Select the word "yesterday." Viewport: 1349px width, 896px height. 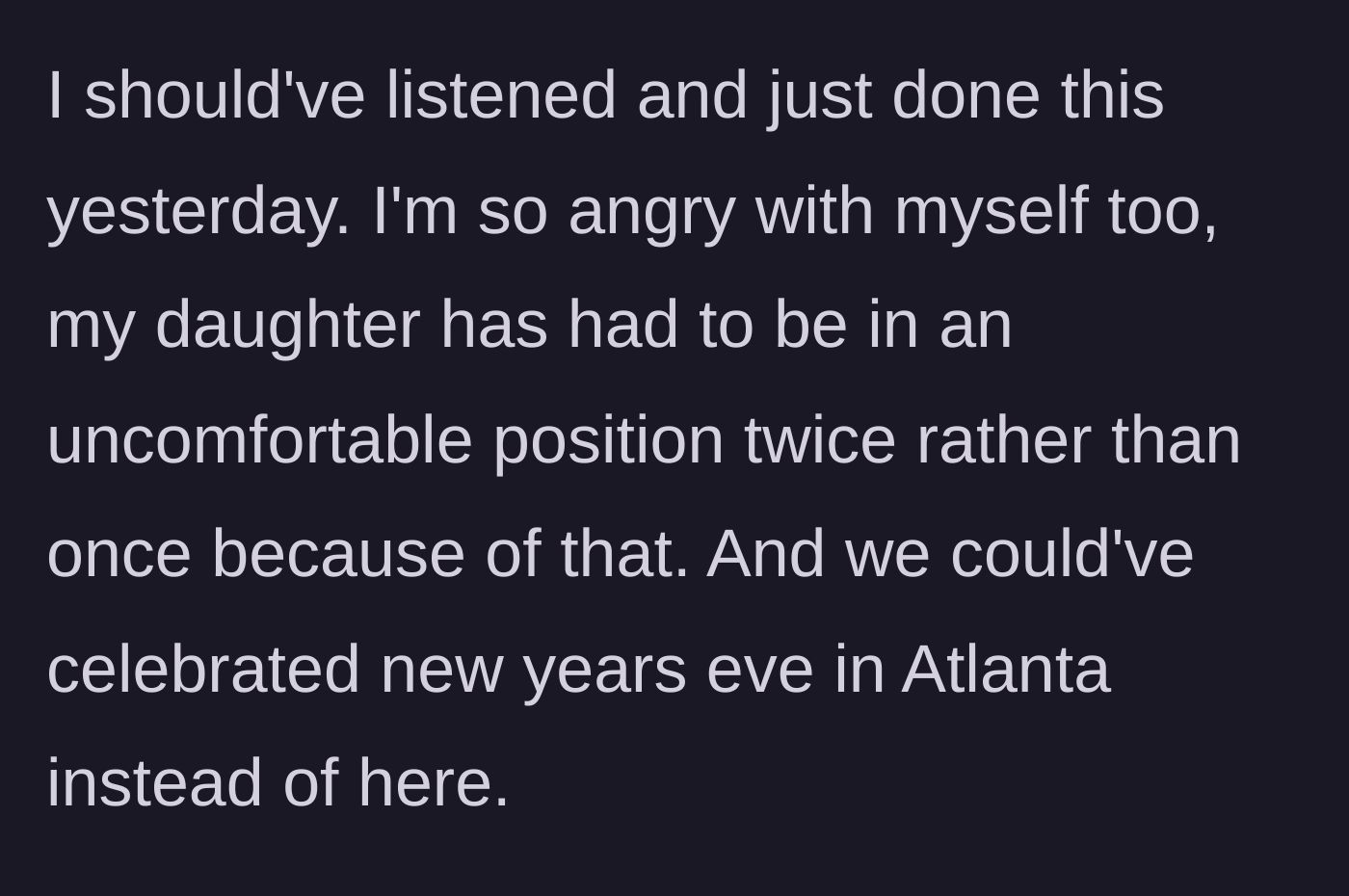pos(198,211)
